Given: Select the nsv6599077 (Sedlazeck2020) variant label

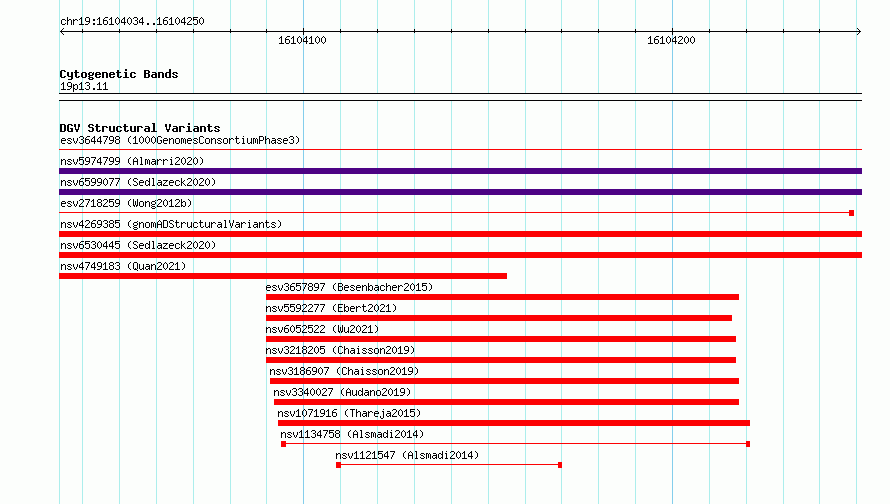Looking at the screenshot, I should [x=138, y=182].
